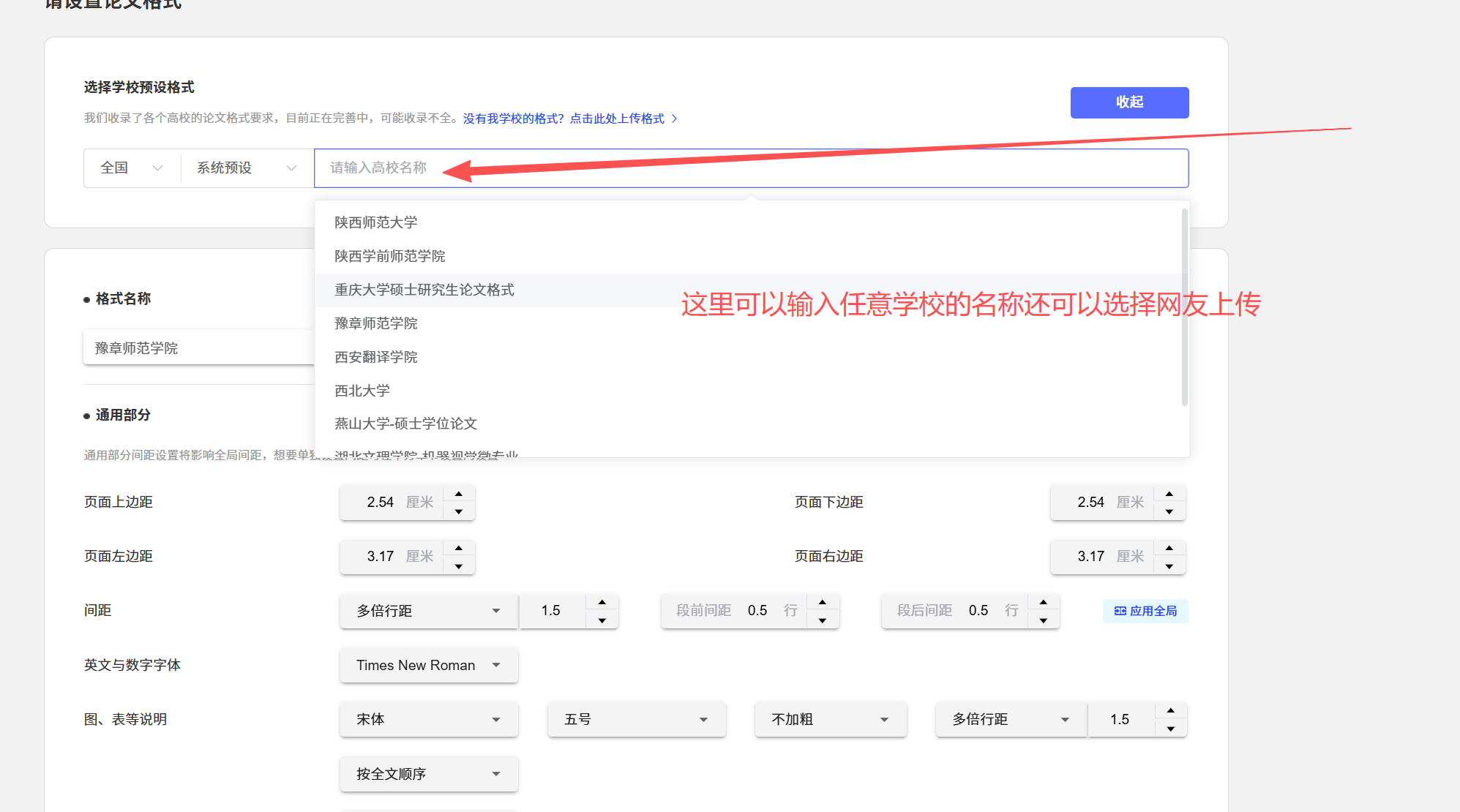Open the 五号 font size dropdown

636,719
